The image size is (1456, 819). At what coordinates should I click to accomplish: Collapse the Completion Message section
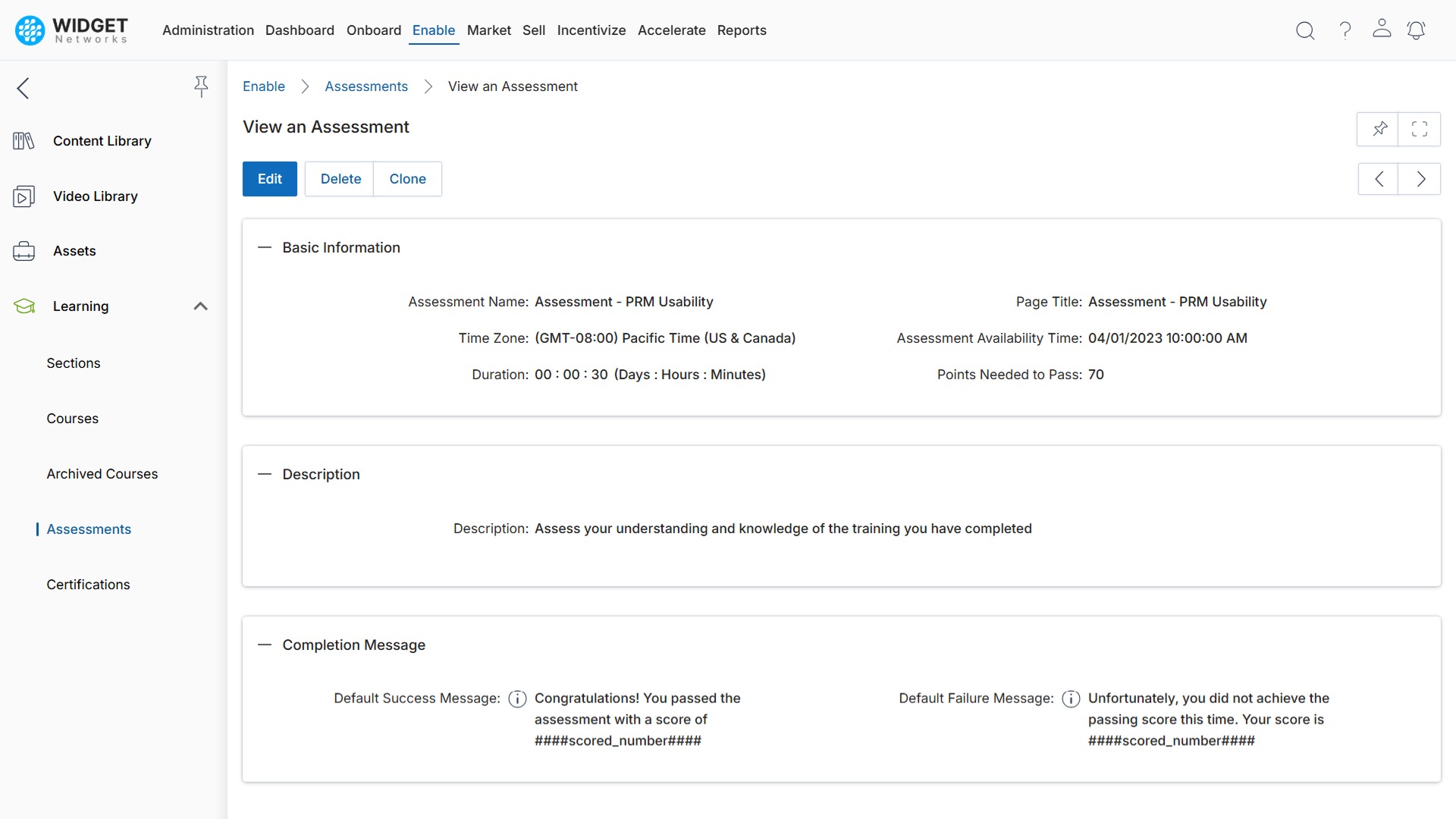point(264,645)
